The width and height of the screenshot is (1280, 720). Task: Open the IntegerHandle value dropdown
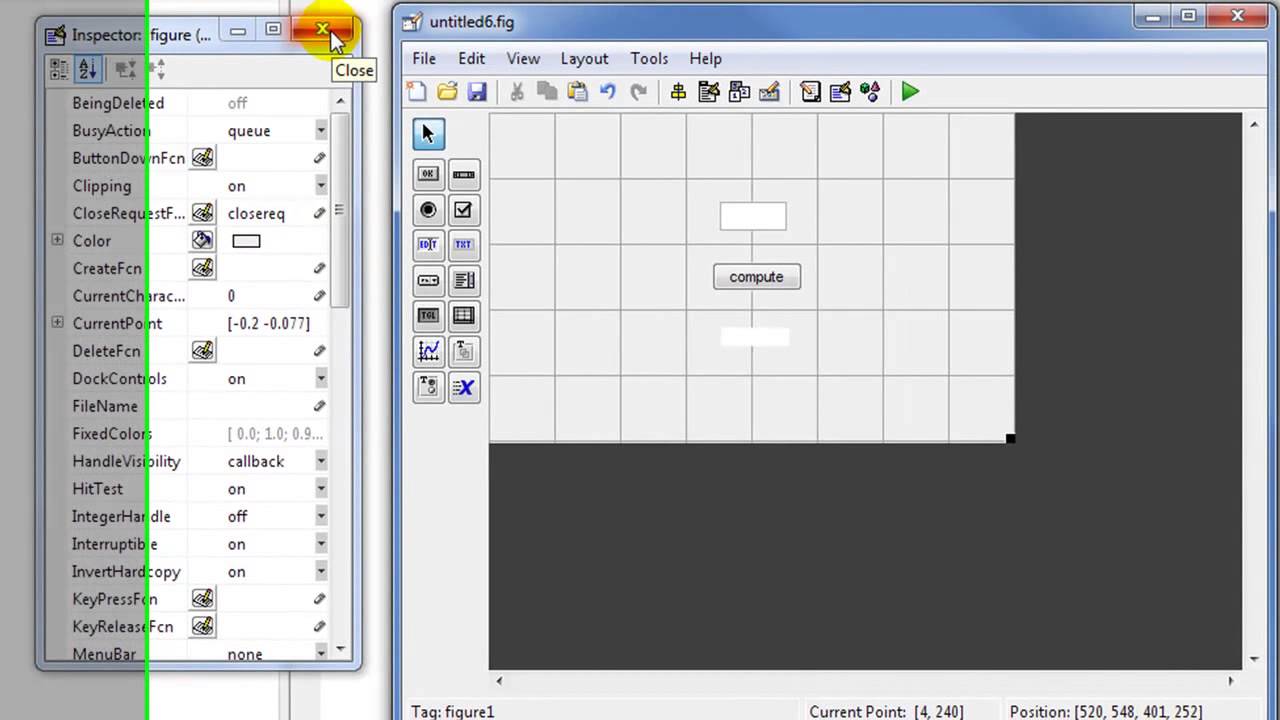tap(321, 517)
